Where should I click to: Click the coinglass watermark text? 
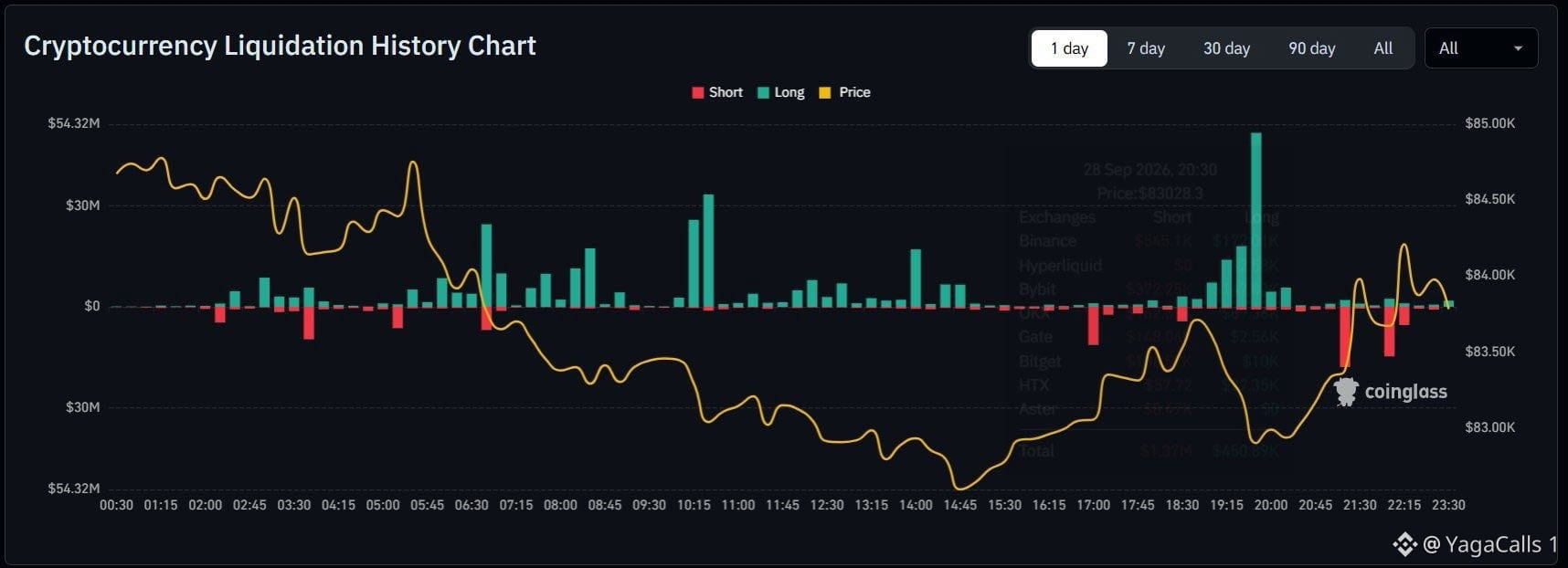(x=1405, y=392)
